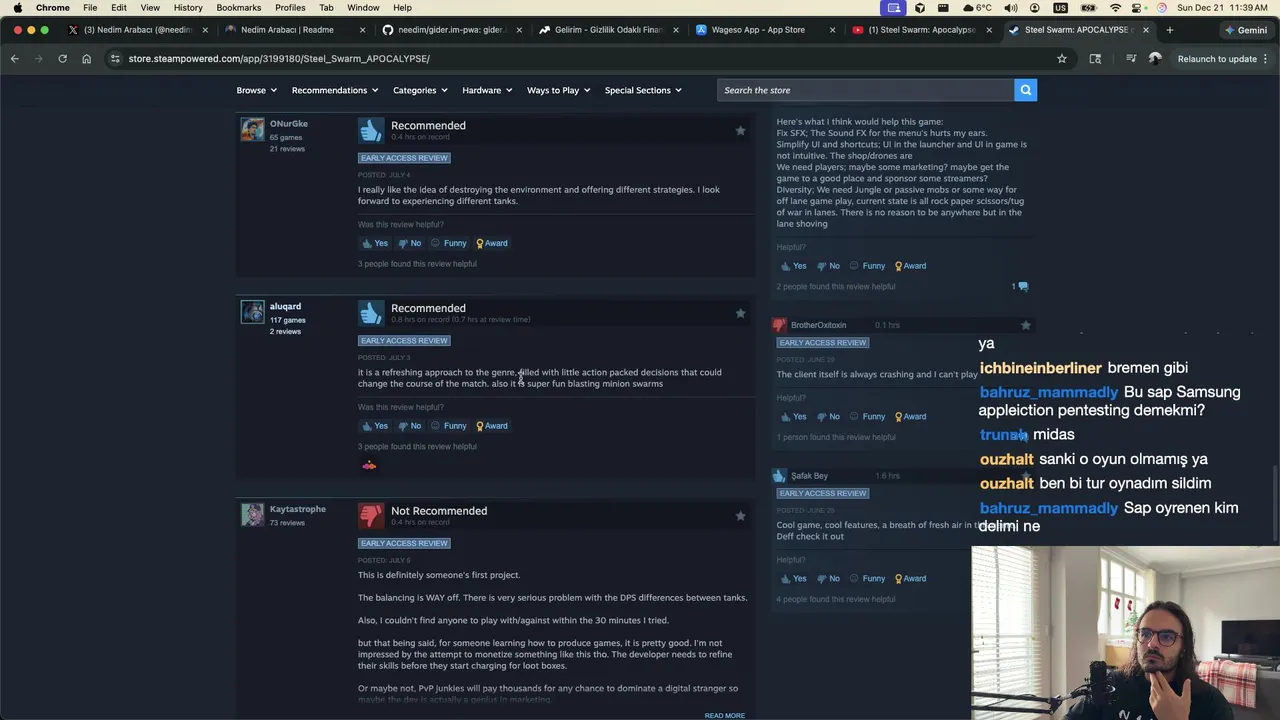Open the macOS Wi-Fi status icon

[x=1115, y=8]
